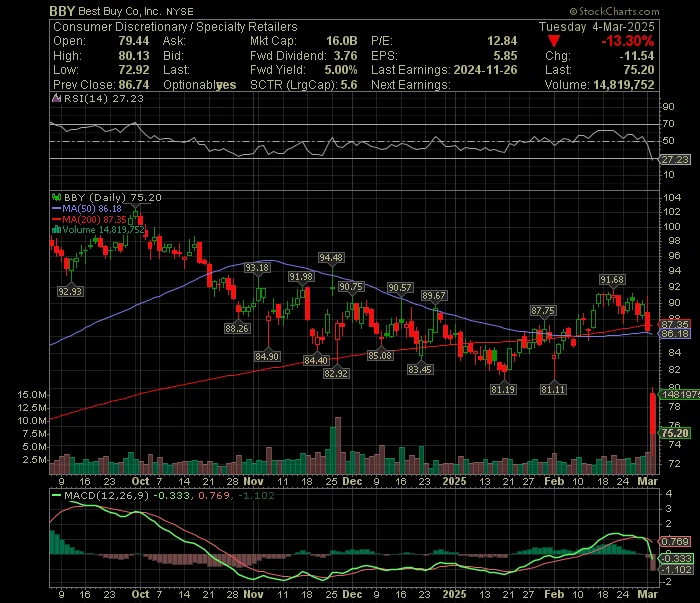The height and width of the screenshot is (603, 700).
Task: Click the Next Earnings label
Action: point(411,85)
